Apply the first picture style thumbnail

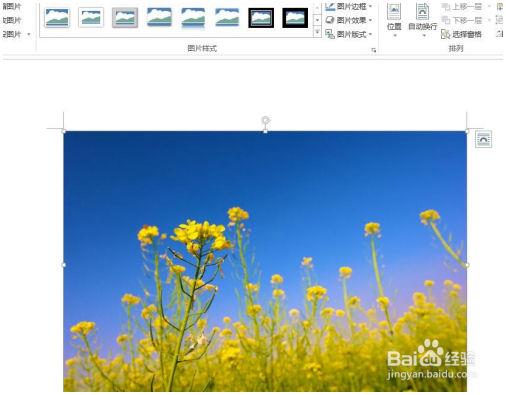coord(57,17)
